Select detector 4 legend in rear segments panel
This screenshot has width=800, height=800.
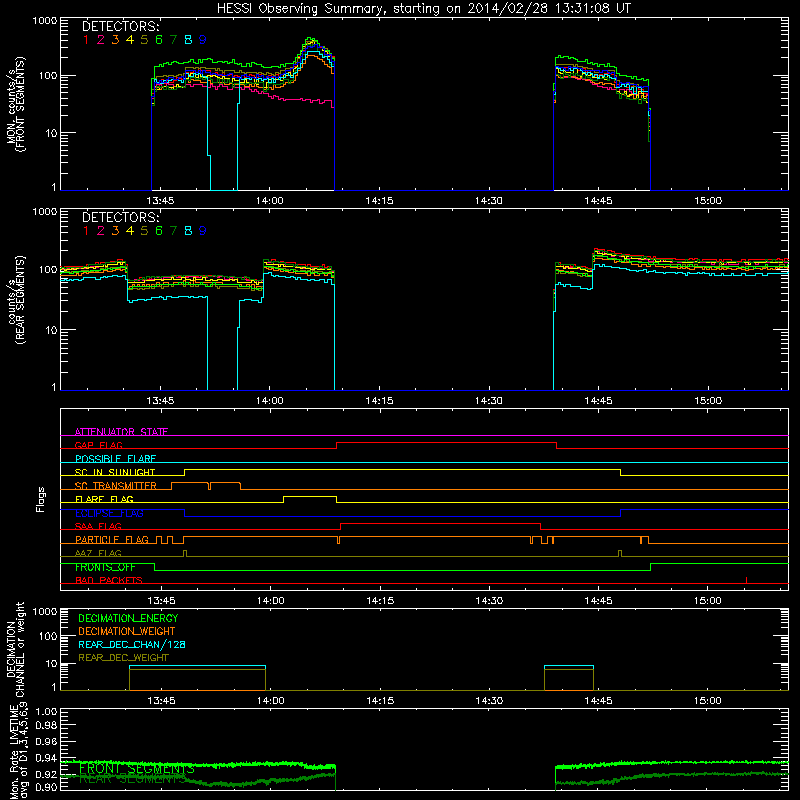click(x=130, y=231)
